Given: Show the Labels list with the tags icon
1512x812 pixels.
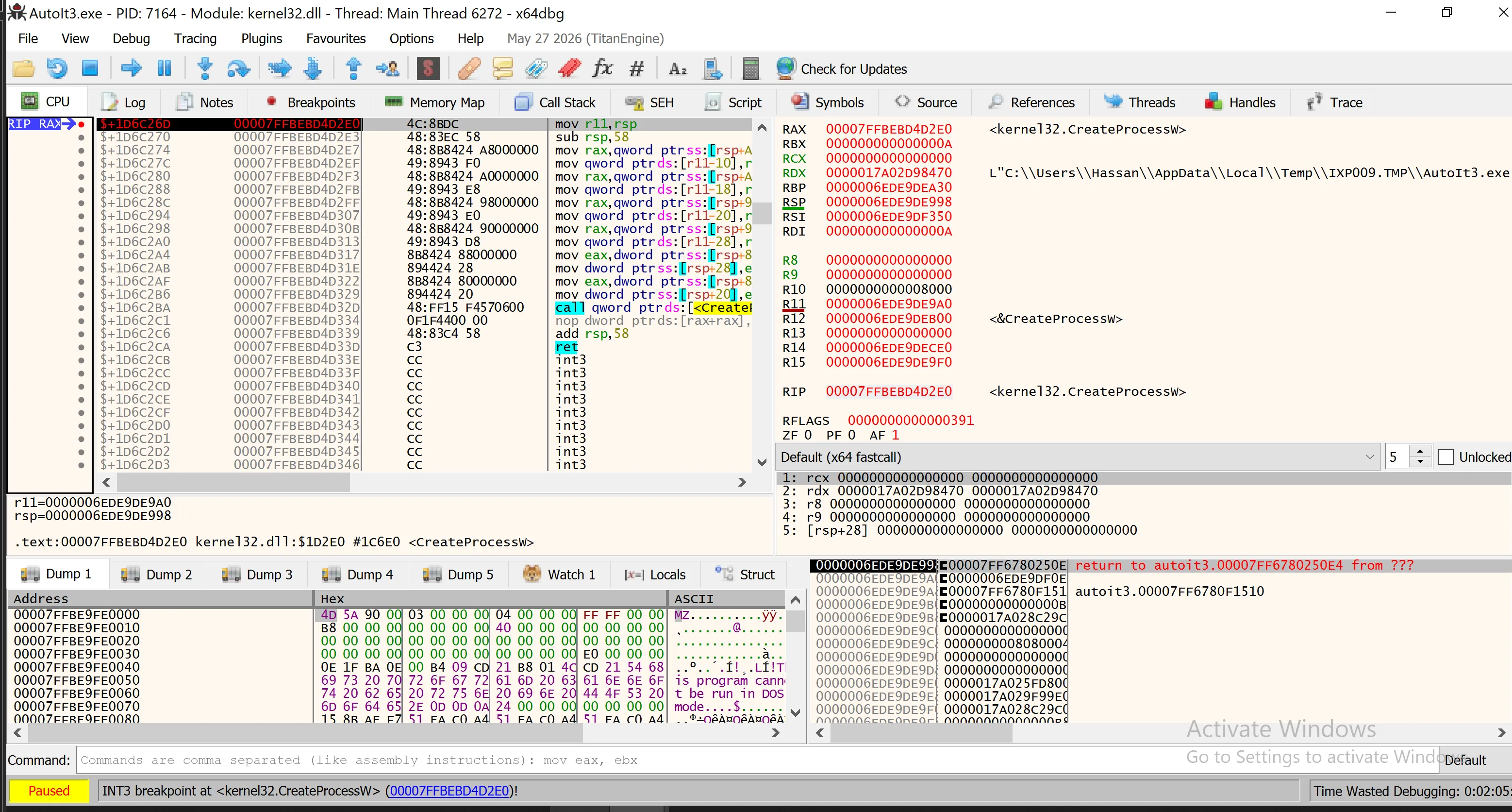Looking at the screenshot, I should point(536,68).
